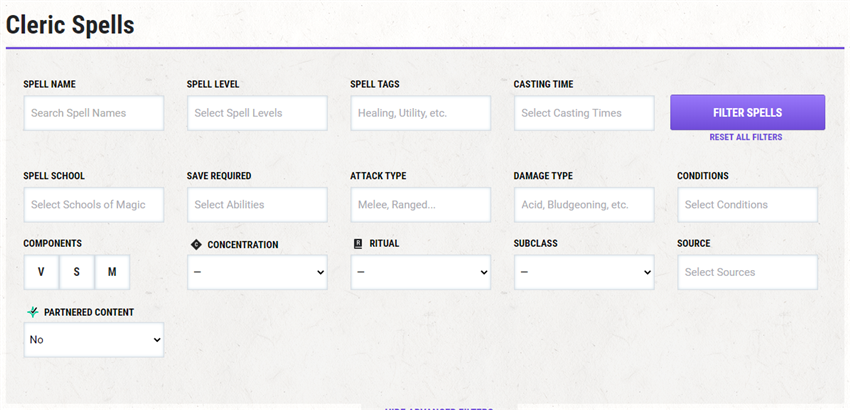Select the Casting Times field

coord(584,113)
